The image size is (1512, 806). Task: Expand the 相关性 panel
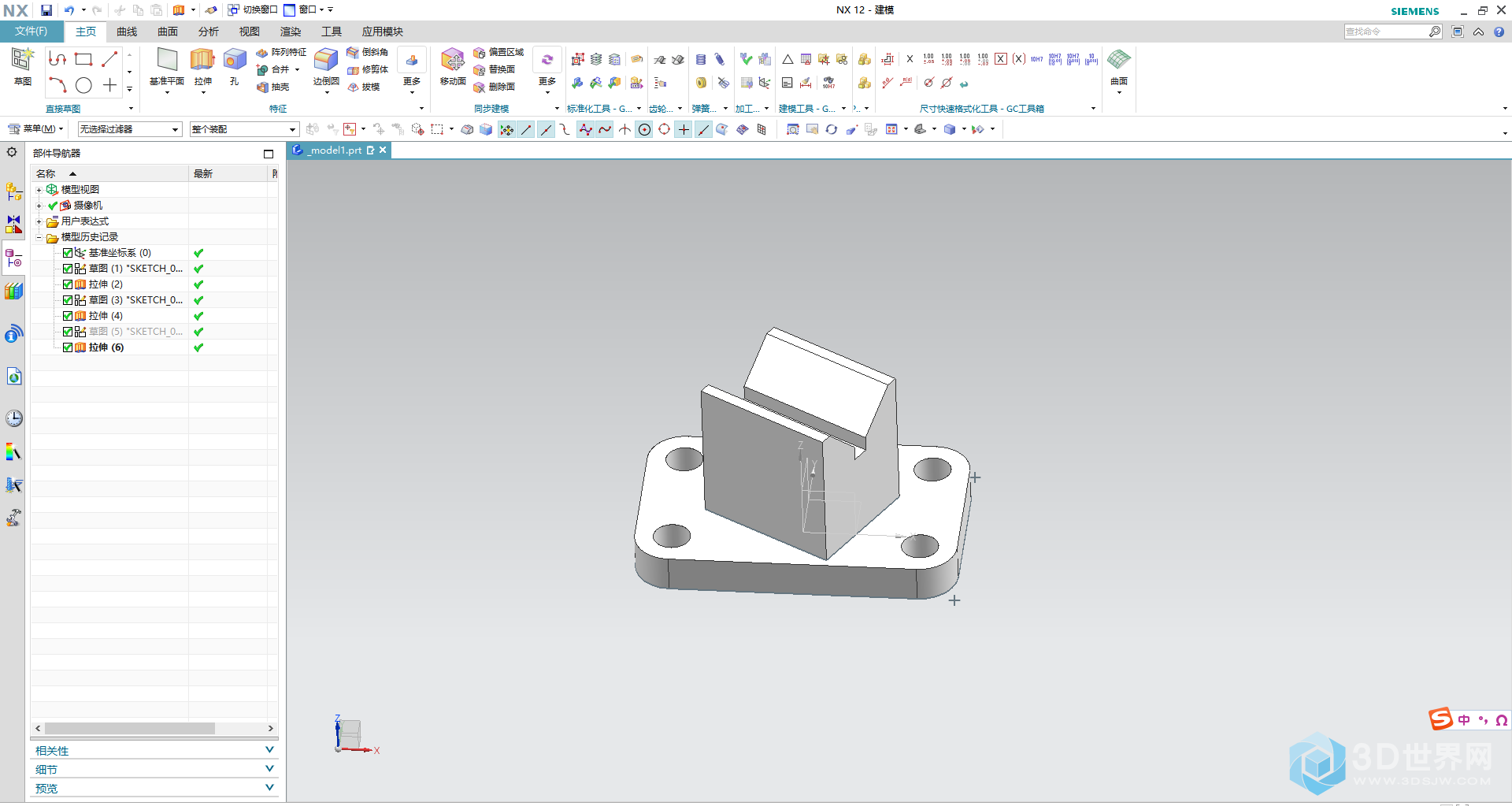pos(154,750)
